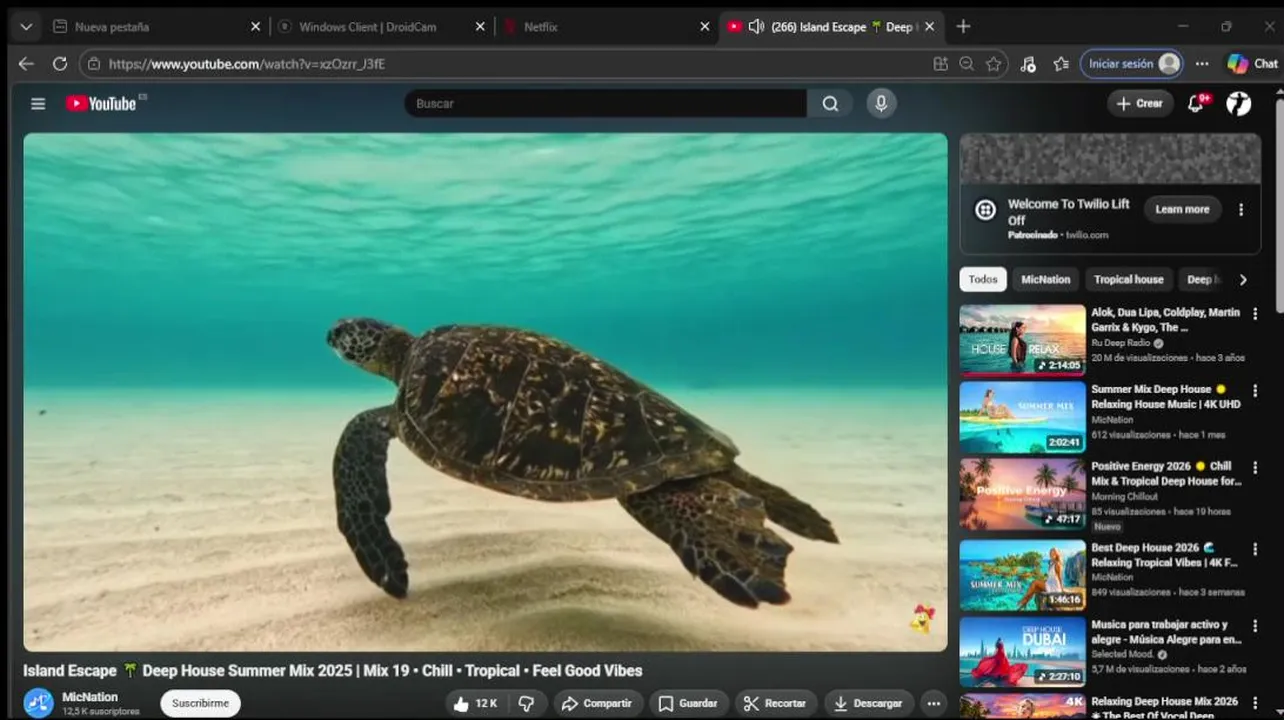Open more actions menu below the video

[933, 703]
